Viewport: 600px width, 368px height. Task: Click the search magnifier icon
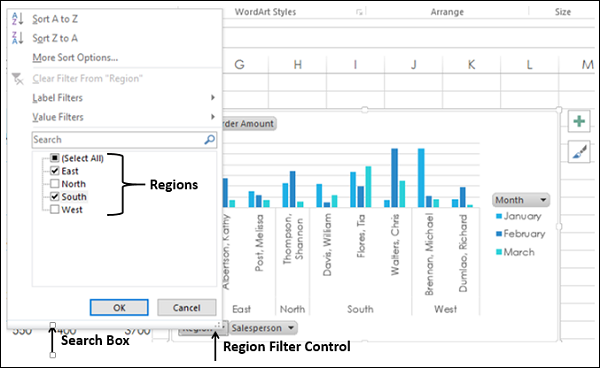(210, 140)
